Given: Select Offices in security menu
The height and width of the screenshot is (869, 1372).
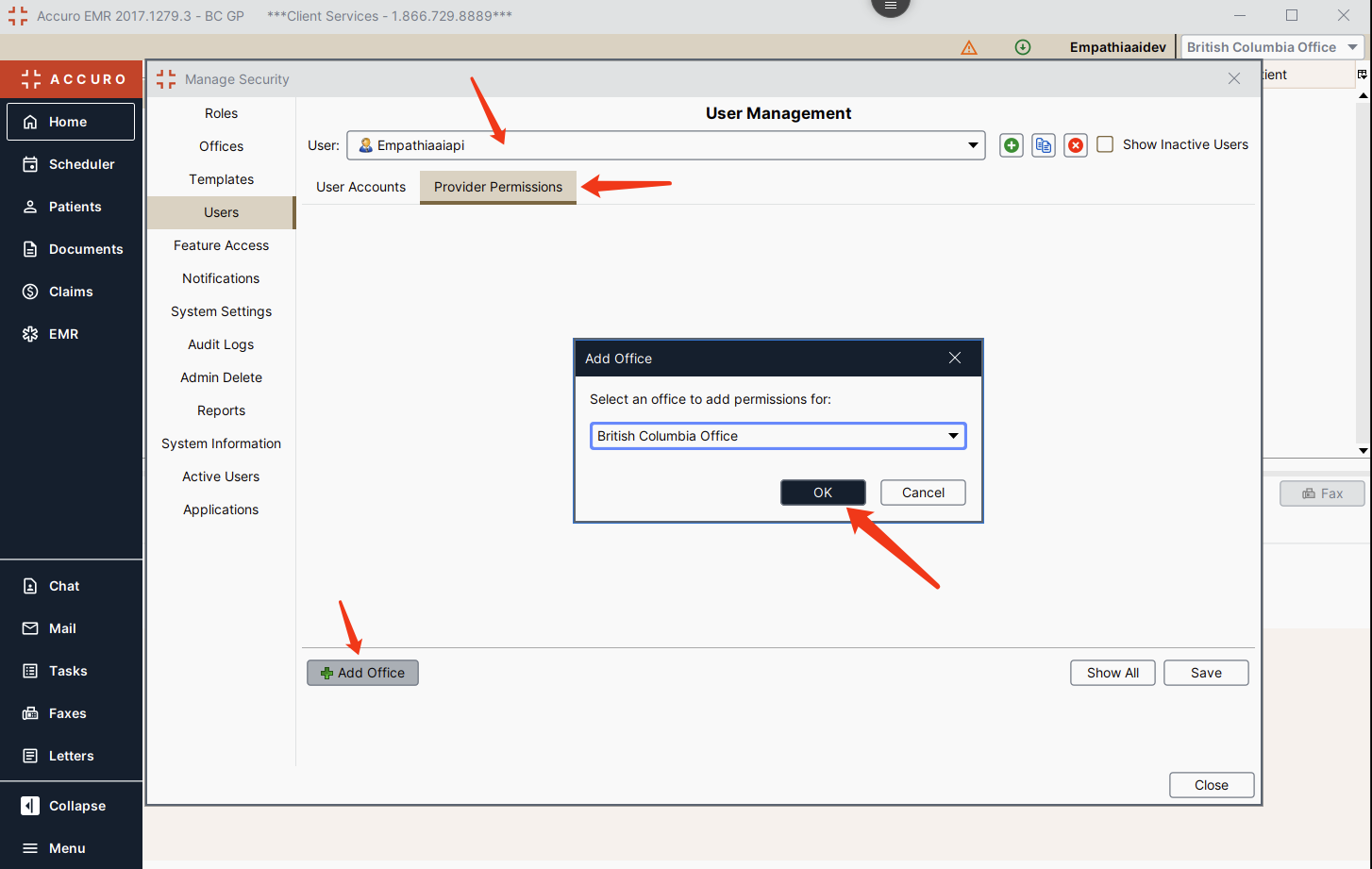Looking at the screenshot, I should coord(221,146).
